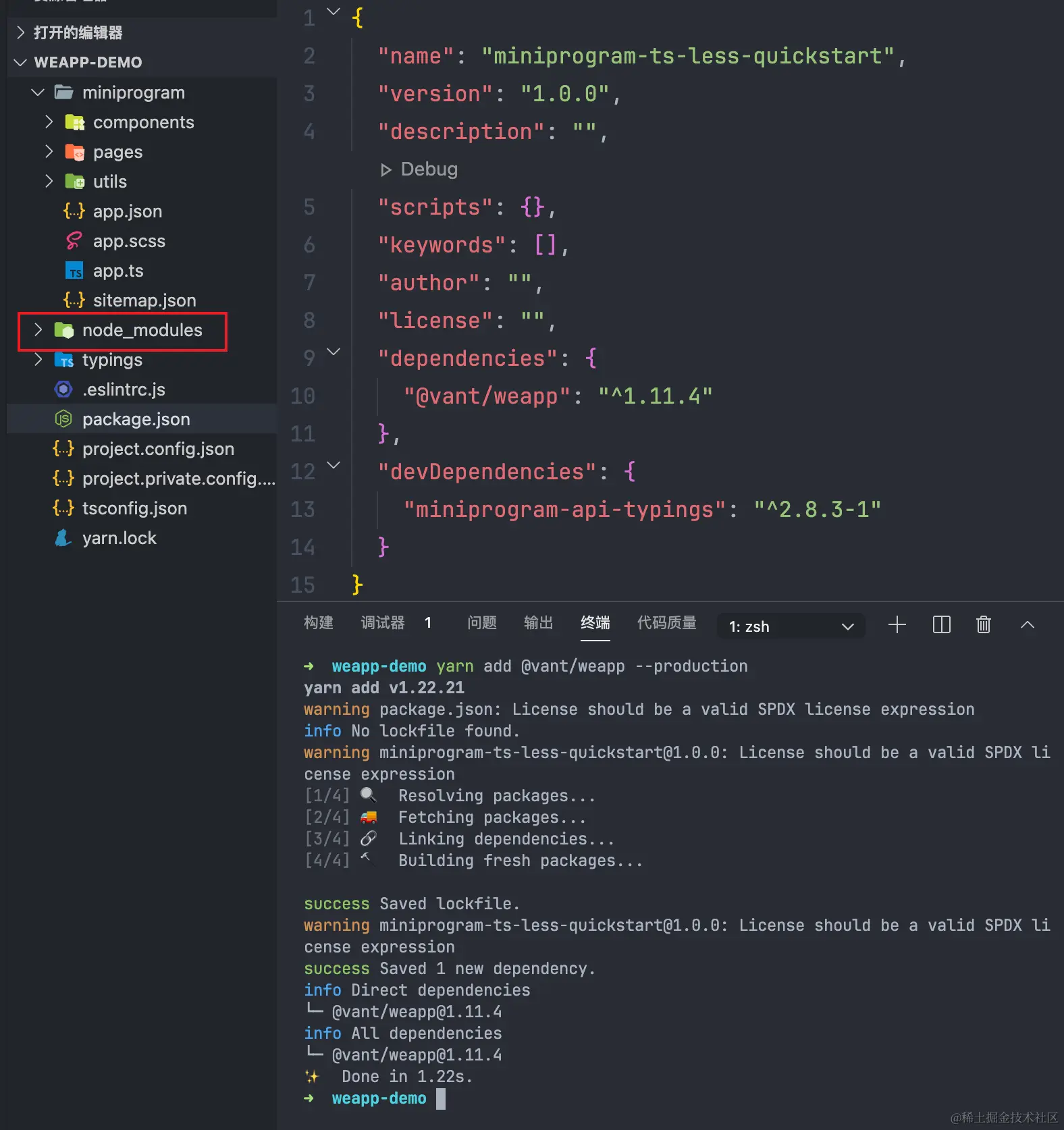The height and width of the screenshot is (1130, 1064).
Task: Fold the JSON root object at line 1
Action: coord(334,11)
